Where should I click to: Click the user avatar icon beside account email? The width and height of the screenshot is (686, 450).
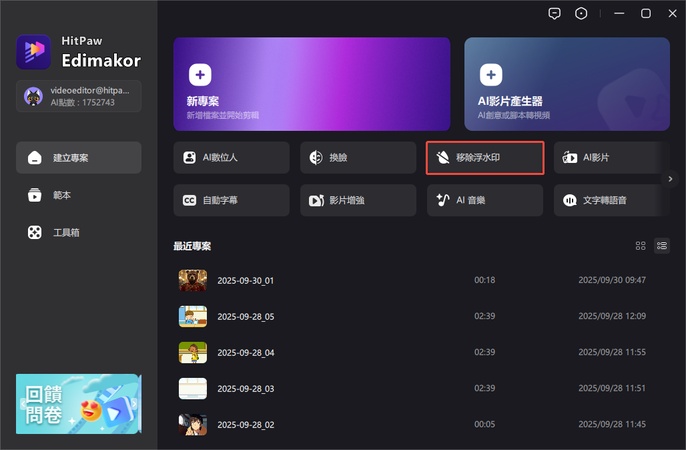tap(33, 96)
